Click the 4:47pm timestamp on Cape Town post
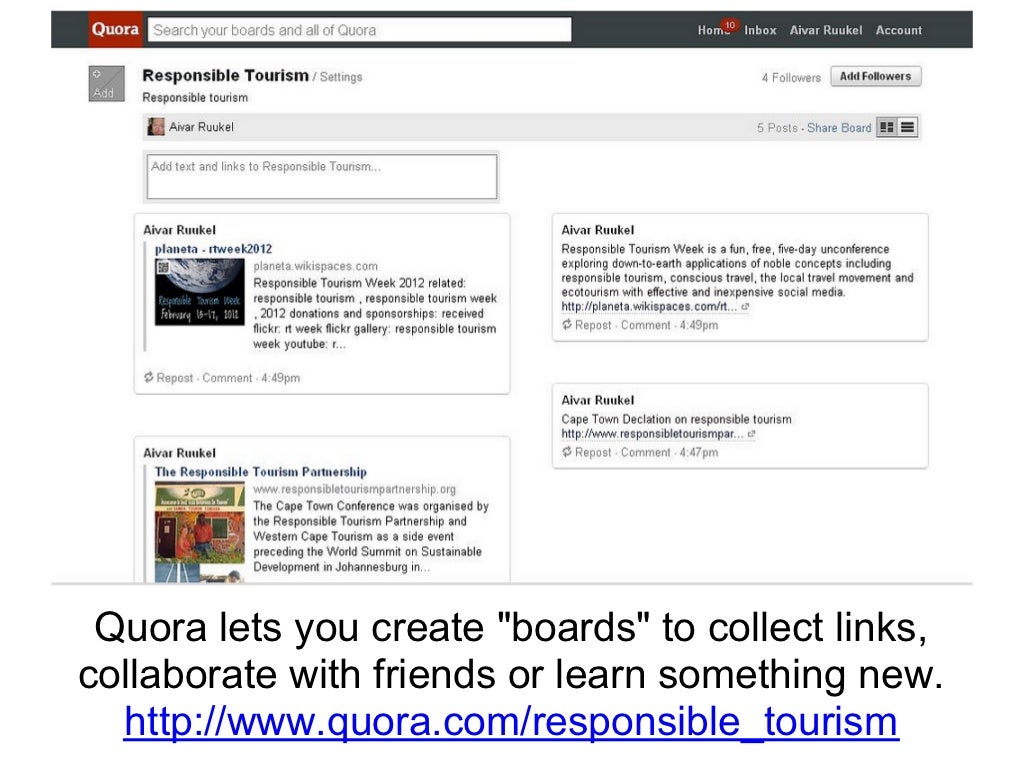The image size is (1024, 768). [x=699, y=453]
